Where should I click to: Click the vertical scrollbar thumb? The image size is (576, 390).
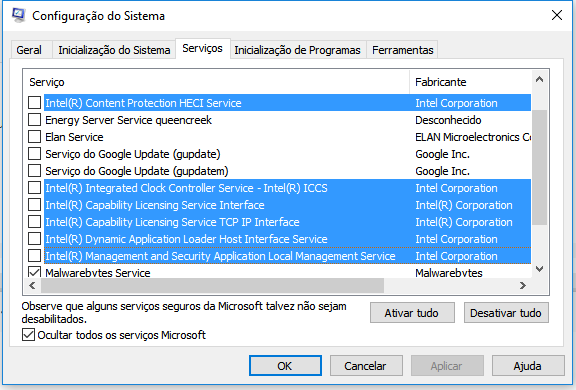coord(539,167)
